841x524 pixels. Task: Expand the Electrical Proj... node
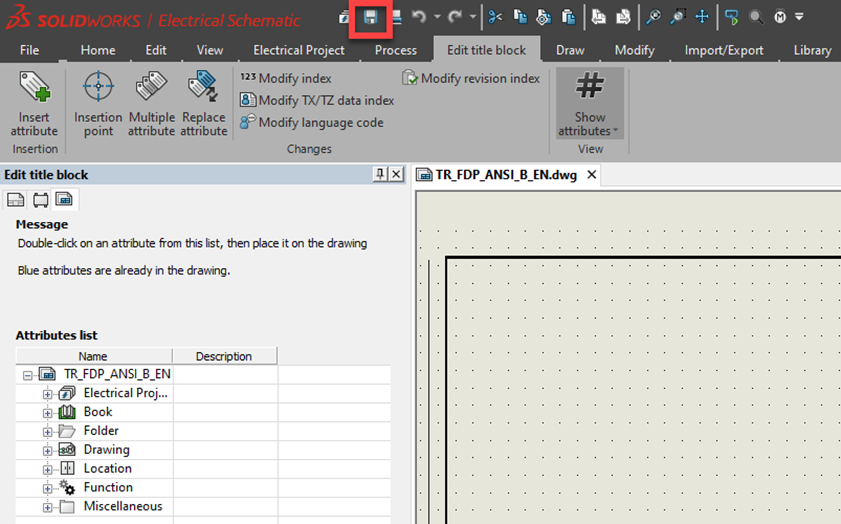pos(47,395)
